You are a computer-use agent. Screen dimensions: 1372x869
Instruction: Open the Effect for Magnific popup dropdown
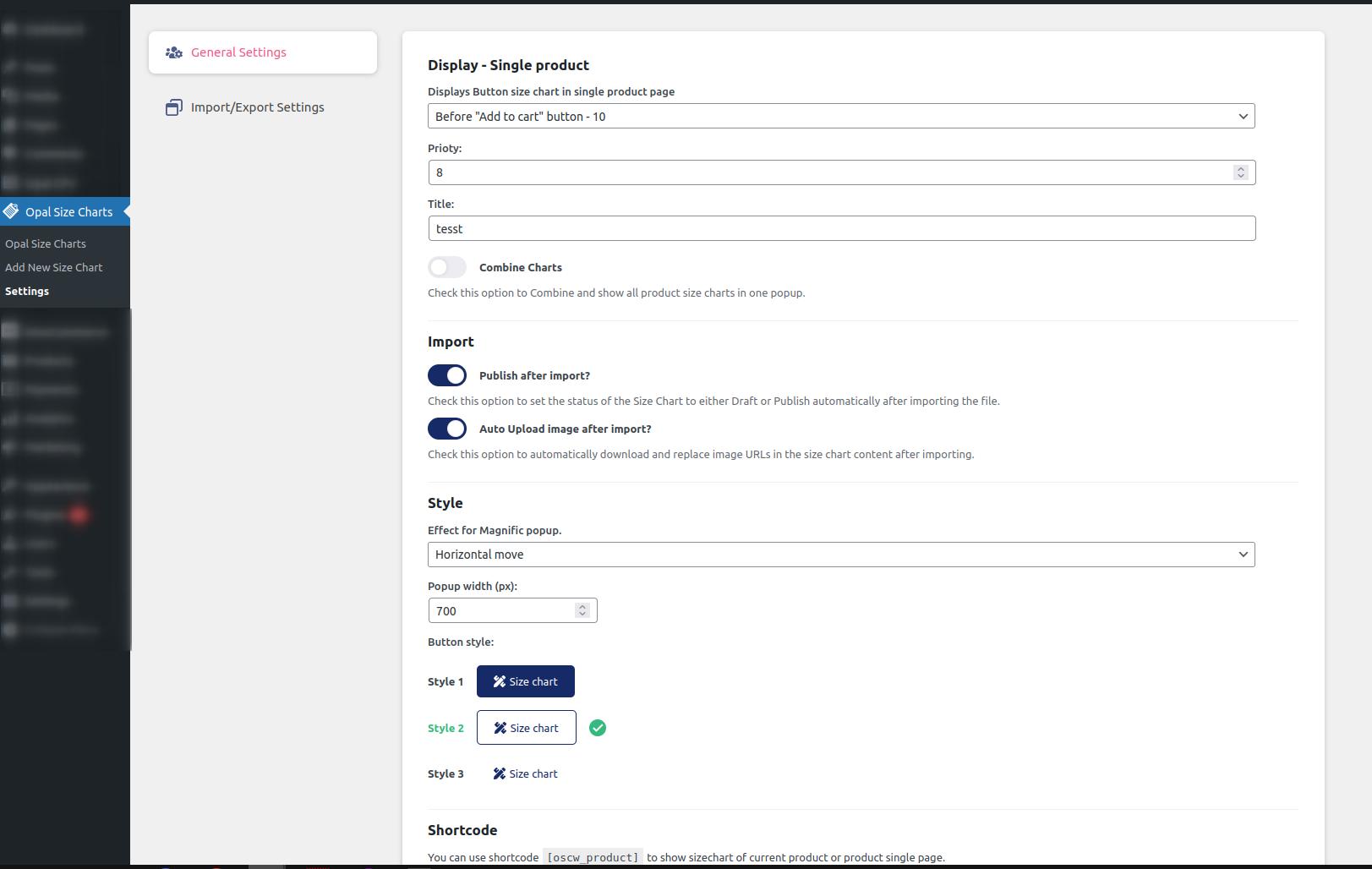(x=841, y=555)
